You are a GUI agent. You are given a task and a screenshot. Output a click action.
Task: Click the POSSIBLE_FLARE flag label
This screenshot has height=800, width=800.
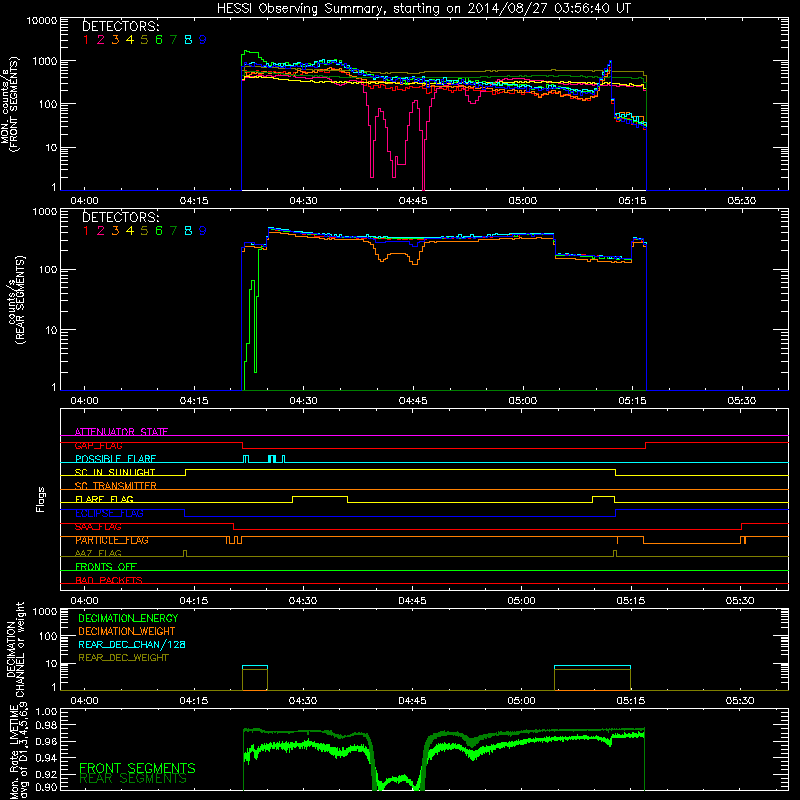pyautogui.click(x=115, y=459)
